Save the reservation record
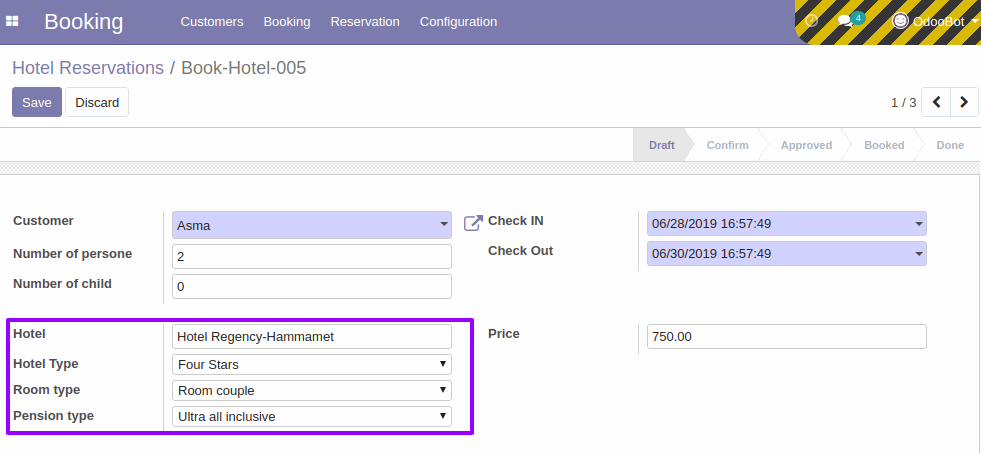 (x=37, y=102)
